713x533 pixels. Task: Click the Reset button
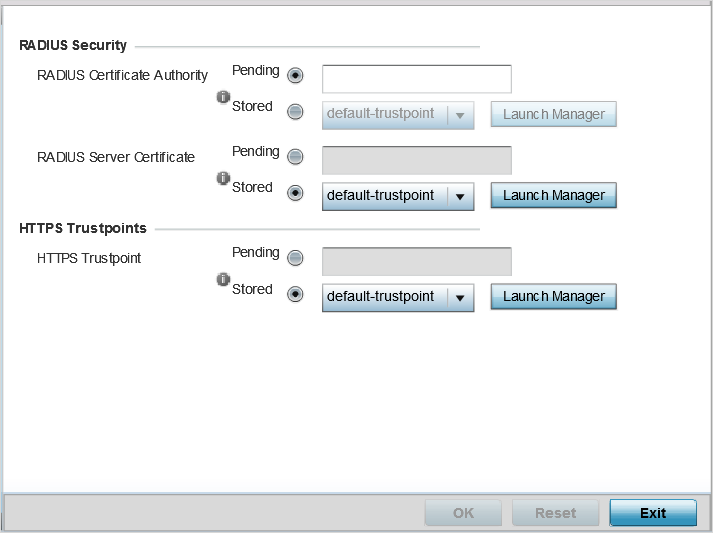(x=555, y=513)
